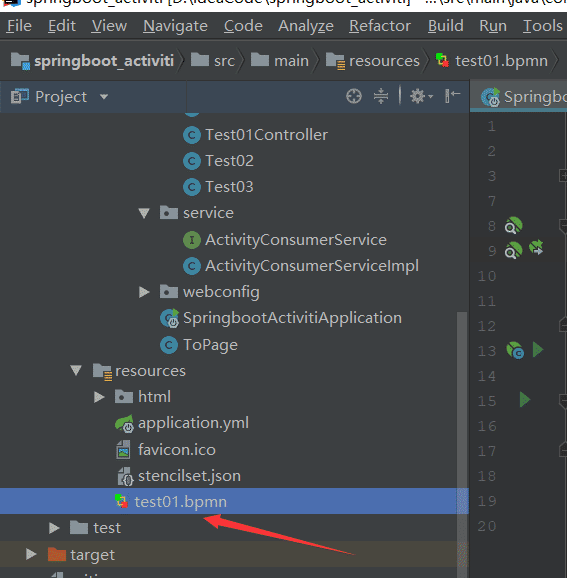567x578 pixels.
Task: Click the autowired navigation gutter icon on line 9
Action: coord(536,247)
